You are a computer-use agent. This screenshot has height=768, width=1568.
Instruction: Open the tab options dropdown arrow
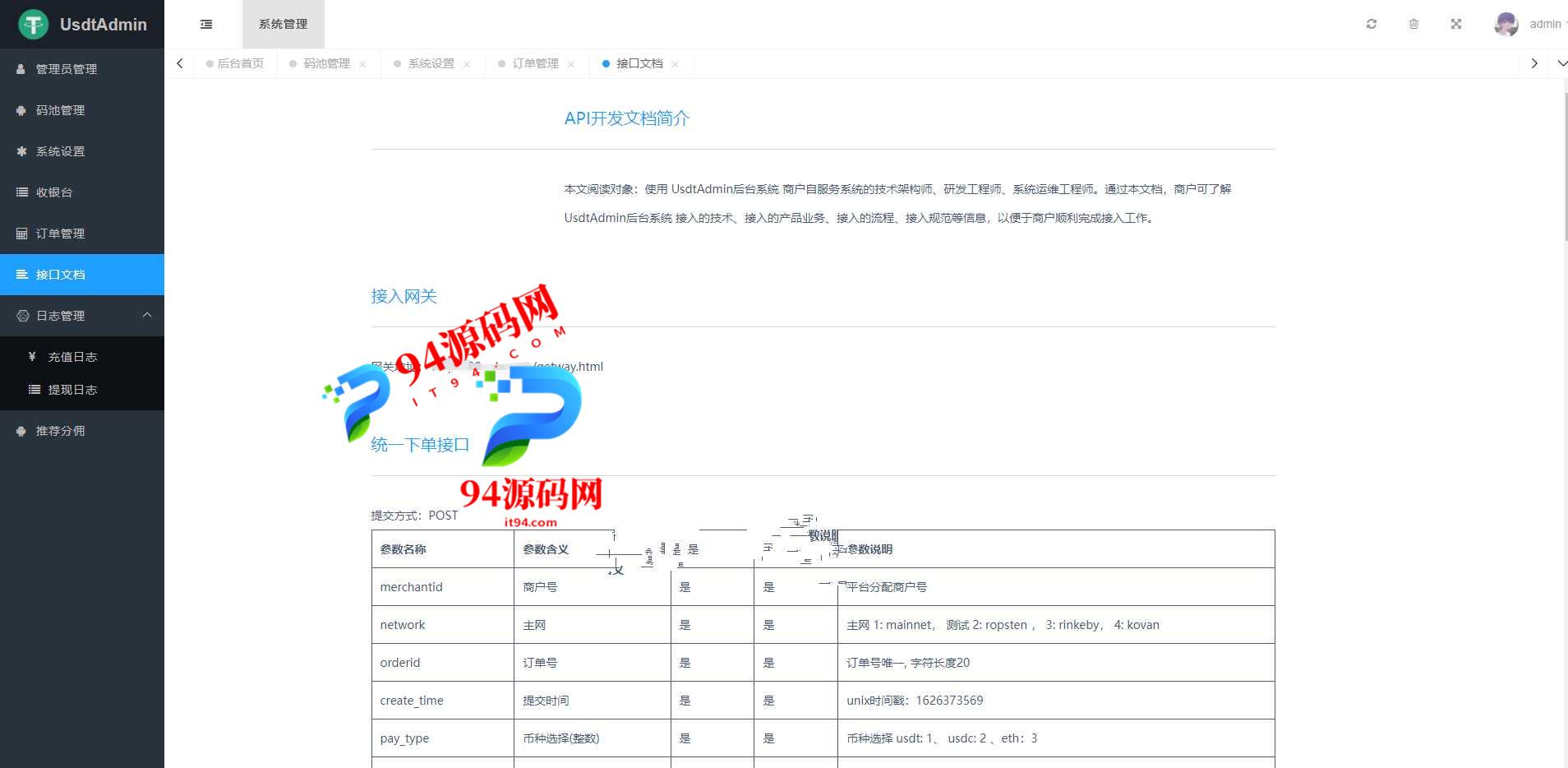(x=1561, y=63)
